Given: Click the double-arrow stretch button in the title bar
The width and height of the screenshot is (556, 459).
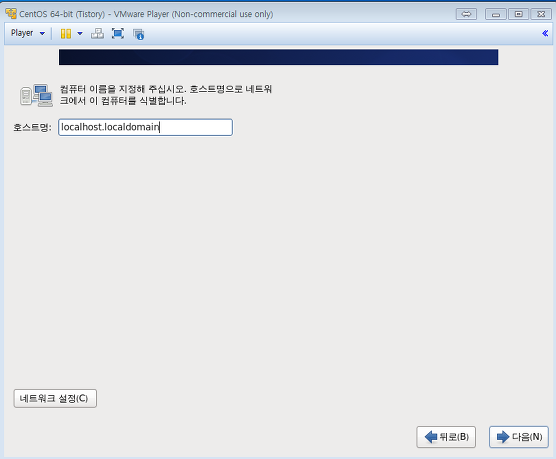Looking at the screenshot, I should pyautogui.click(x=466, y=14).
